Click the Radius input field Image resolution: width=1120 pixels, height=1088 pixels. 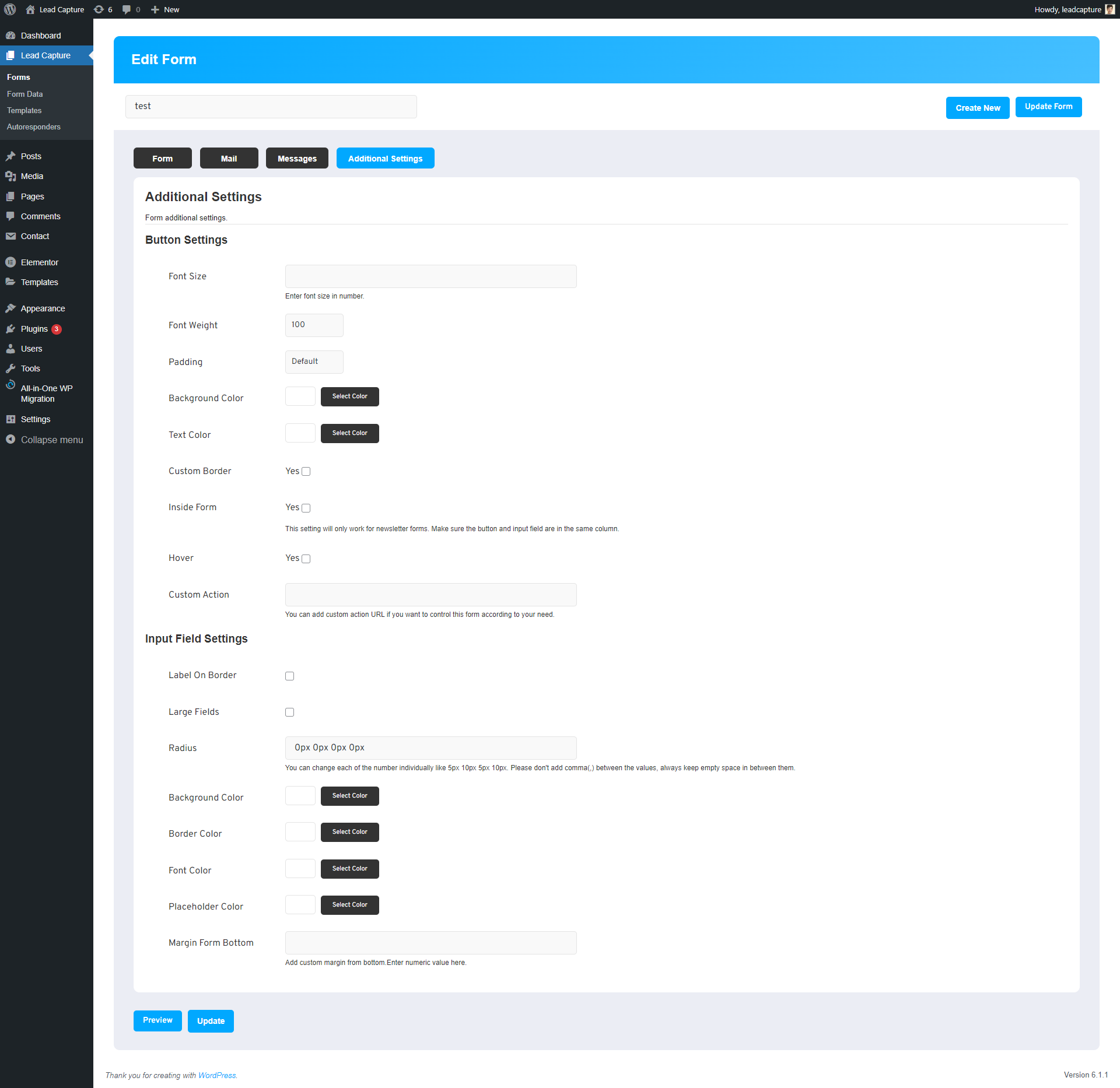coord(431,748)
